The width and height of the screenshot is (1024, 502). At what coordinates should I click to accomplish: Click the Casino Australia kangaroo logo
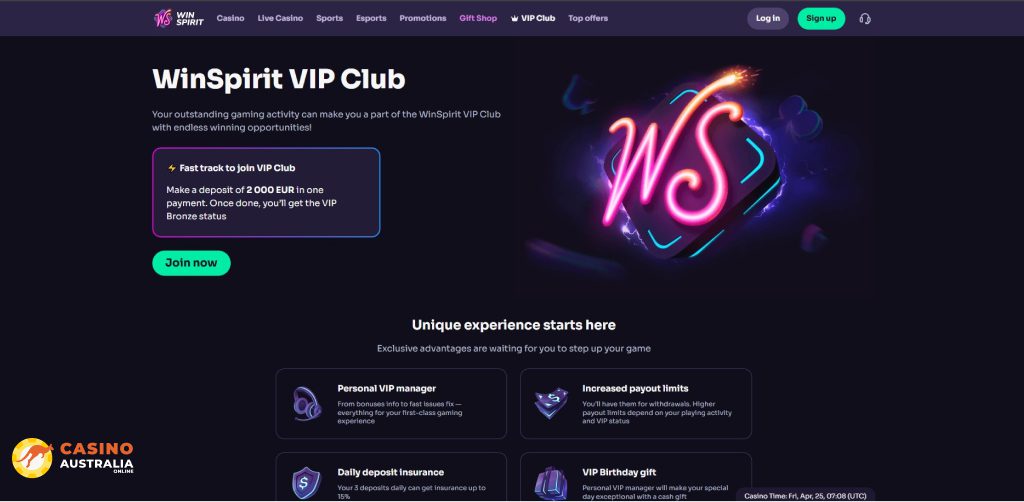pos(72,458)
